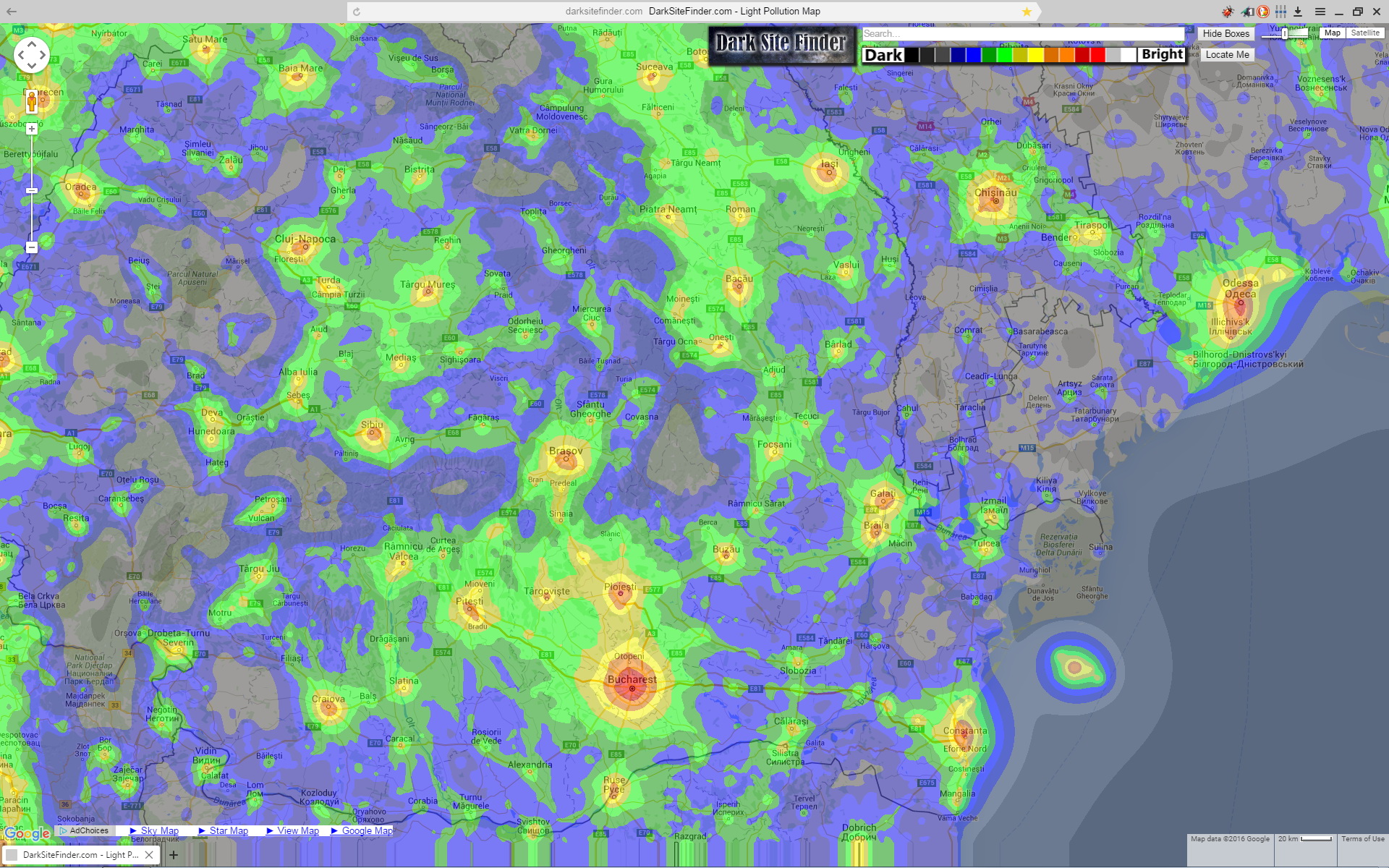Reload the page with the refresh icon
This screenshot has width=1389, height=868.
point(357,12)
